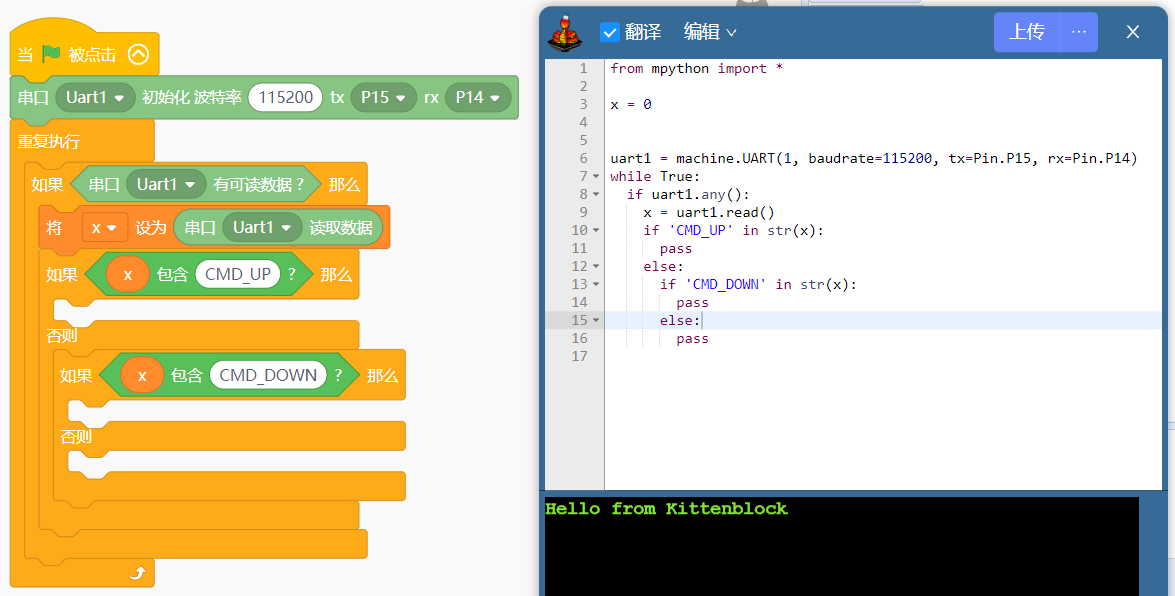Open the tx pin P15 dropdown
Image resolution: width=1175 pixels, height=596 pixels.
[383, 97]
